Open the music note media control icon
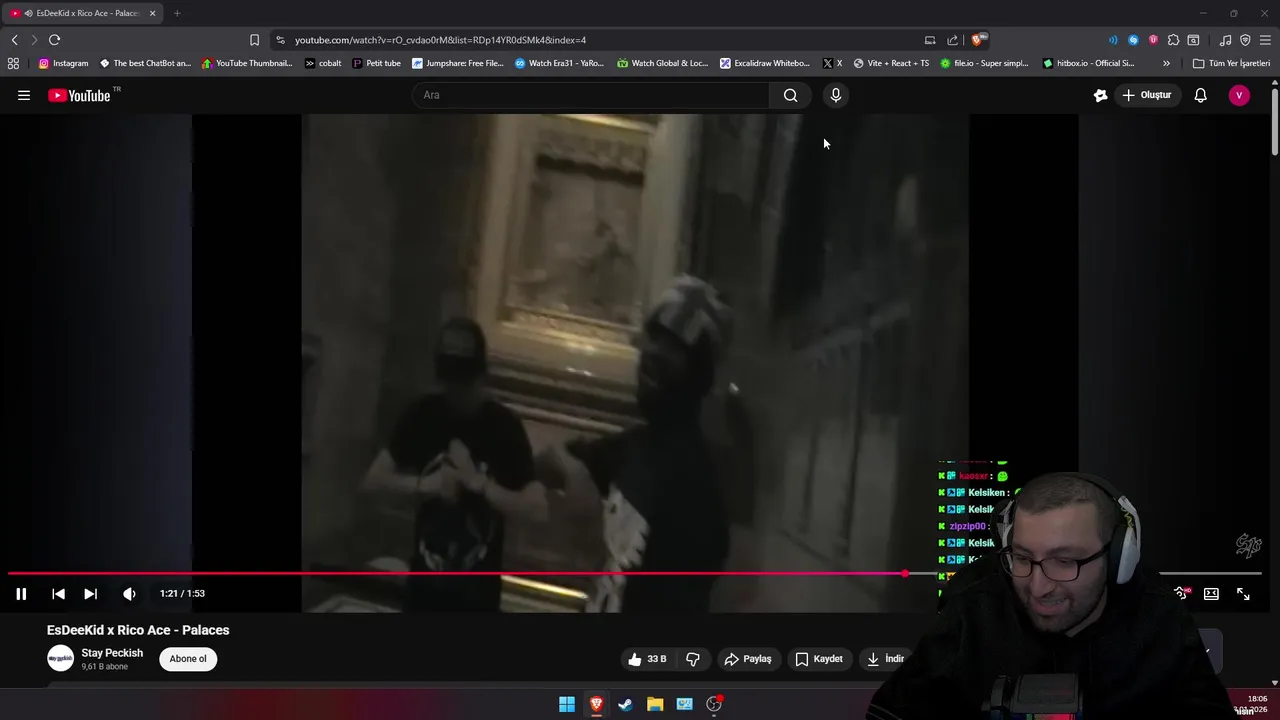Screen dimensions: 1280x720 (1225, 40)
